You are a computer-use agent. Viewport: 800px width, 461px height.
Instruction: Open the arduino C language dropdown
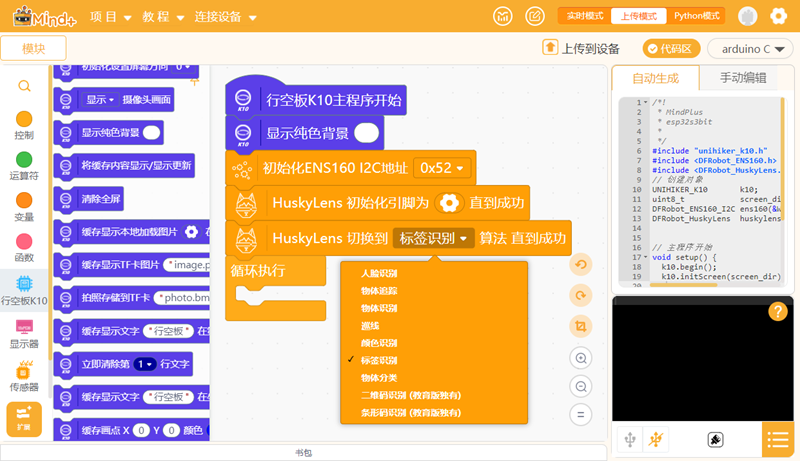(750, 49)
